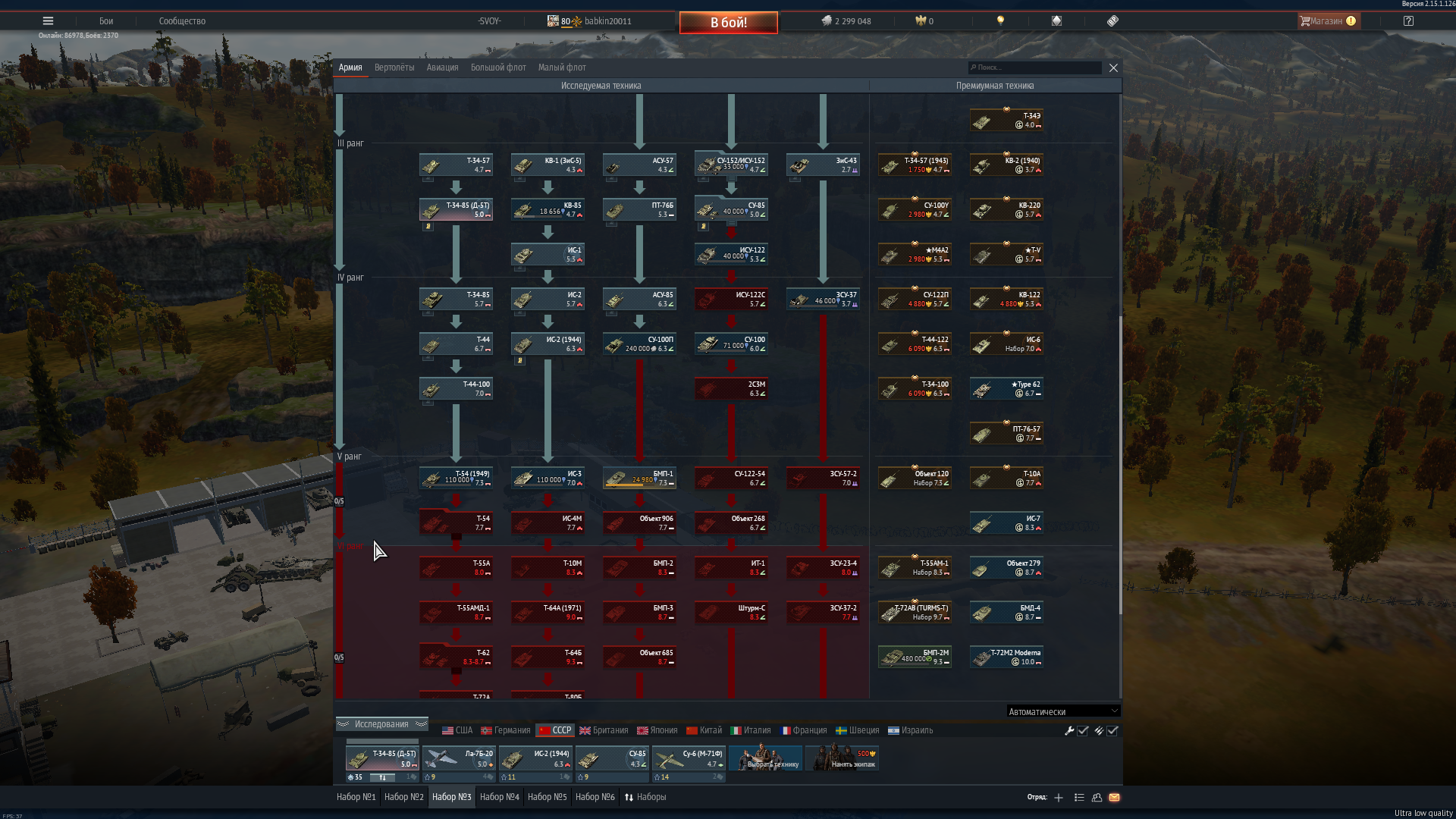
Task: Select ЗиС-43 anti-air vehicle tile
Action: 823,165
